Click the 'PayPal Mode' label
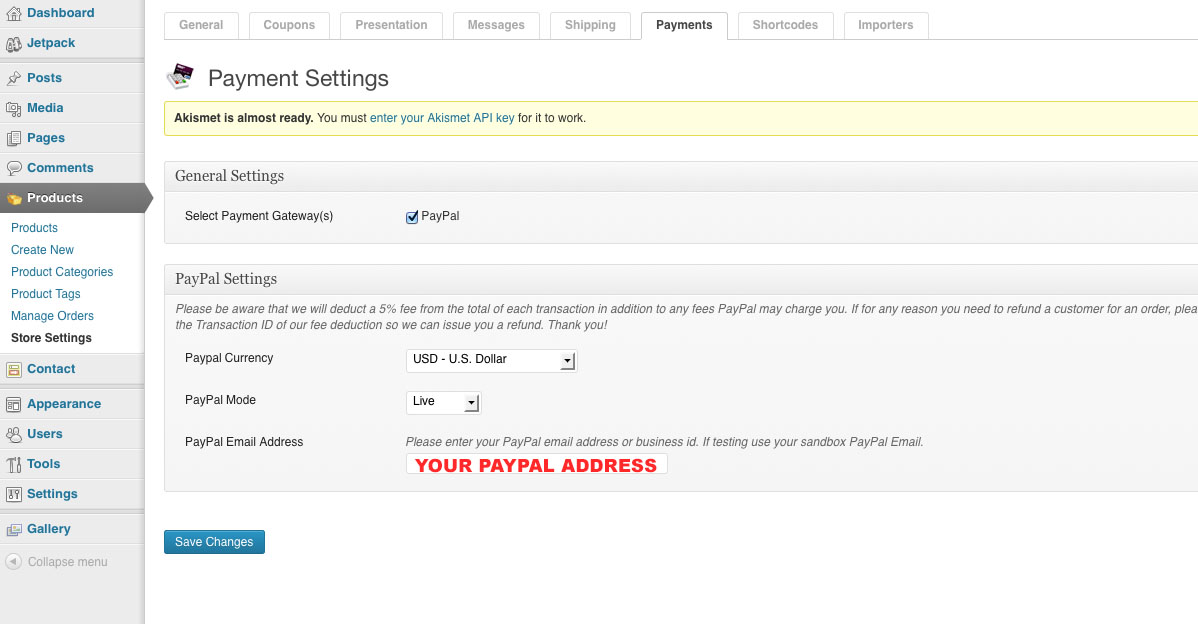1198x624 pixels. tap(220, 400)
